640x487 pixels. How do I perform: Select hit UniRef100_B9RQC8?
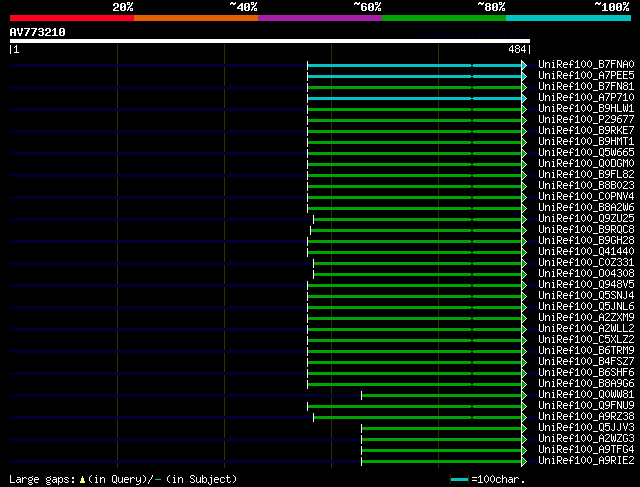click(586, 230)
